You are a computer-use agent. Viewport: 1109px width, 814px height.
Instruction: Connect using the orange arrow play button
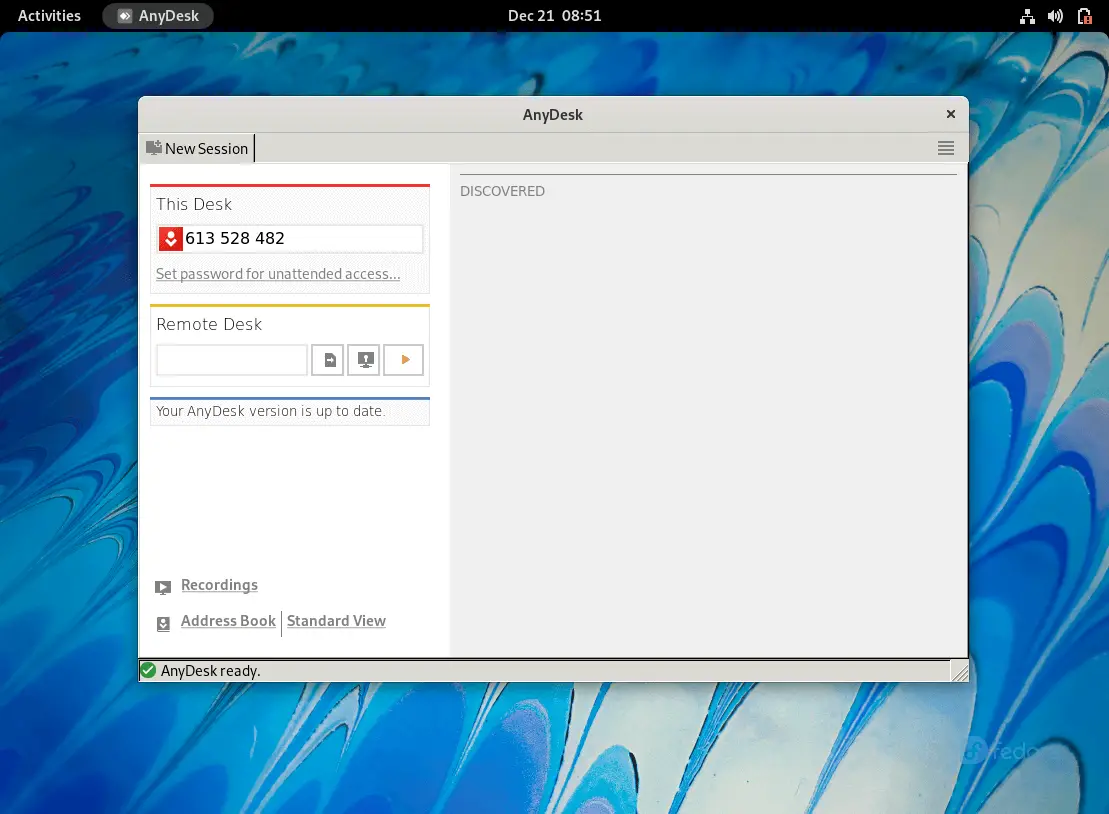(403, 360)
